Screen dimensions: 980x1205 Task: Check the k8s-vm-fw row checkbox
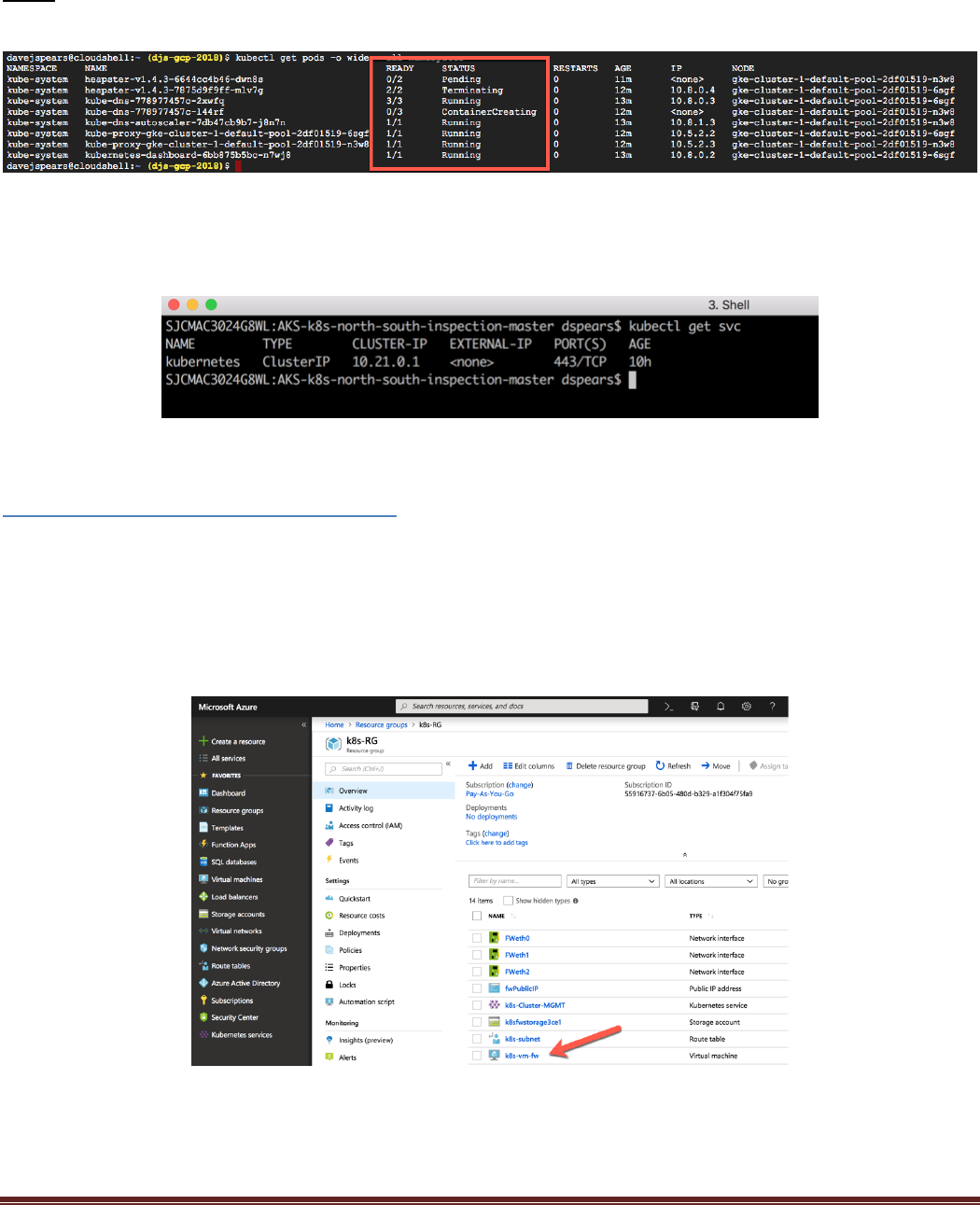(x=477, y=1056)
